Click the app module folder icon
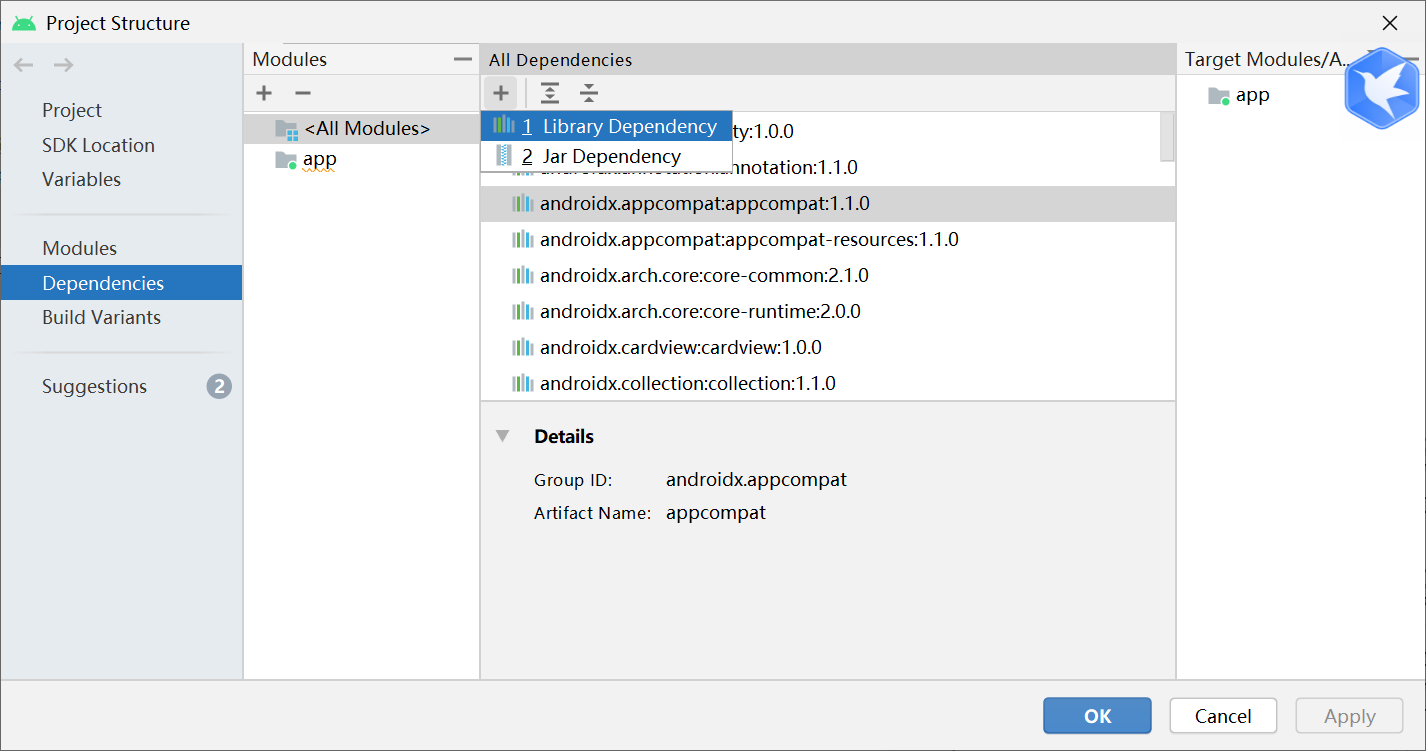 click(286, 160)
